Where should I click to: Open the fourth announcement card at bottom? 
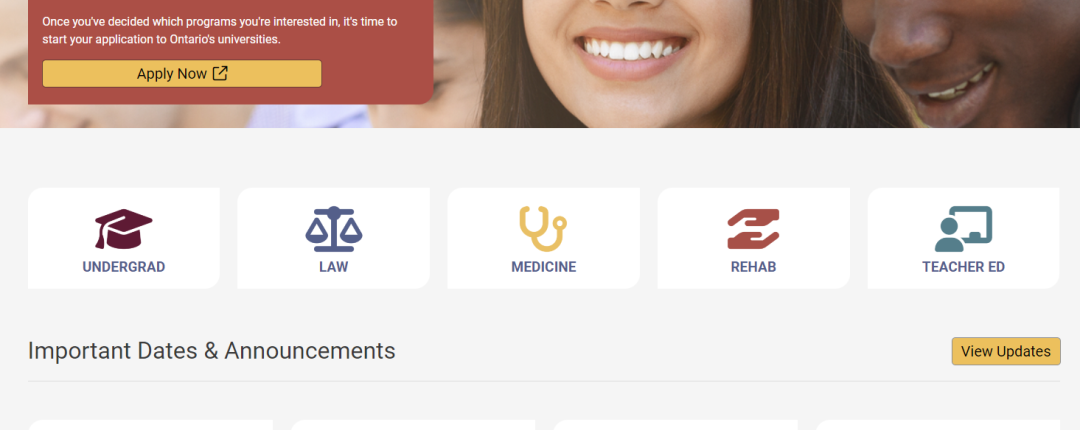[937, 425]
